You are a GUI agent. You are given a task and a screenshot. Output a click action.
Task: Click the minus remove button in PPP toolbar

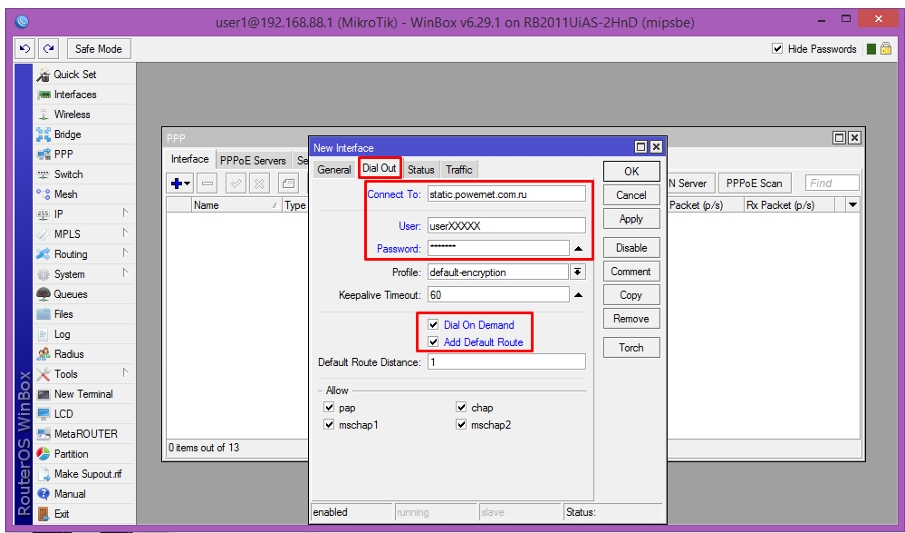tap(207, 184)
